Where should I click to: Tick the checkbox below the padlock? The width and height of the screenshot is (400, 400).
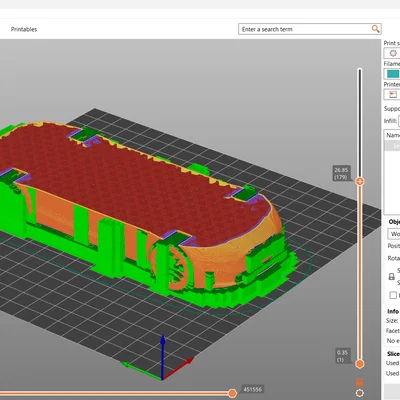[393, 295]
